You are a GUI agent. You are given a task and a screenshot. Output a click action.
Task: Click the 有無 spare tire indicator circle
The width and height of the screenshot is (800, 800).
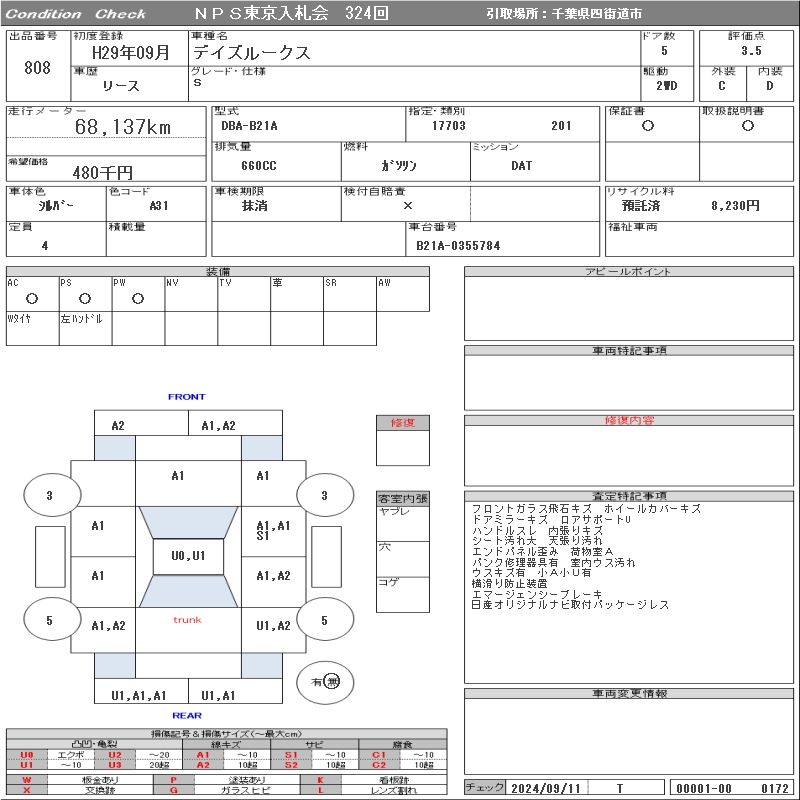pos(325,682)
